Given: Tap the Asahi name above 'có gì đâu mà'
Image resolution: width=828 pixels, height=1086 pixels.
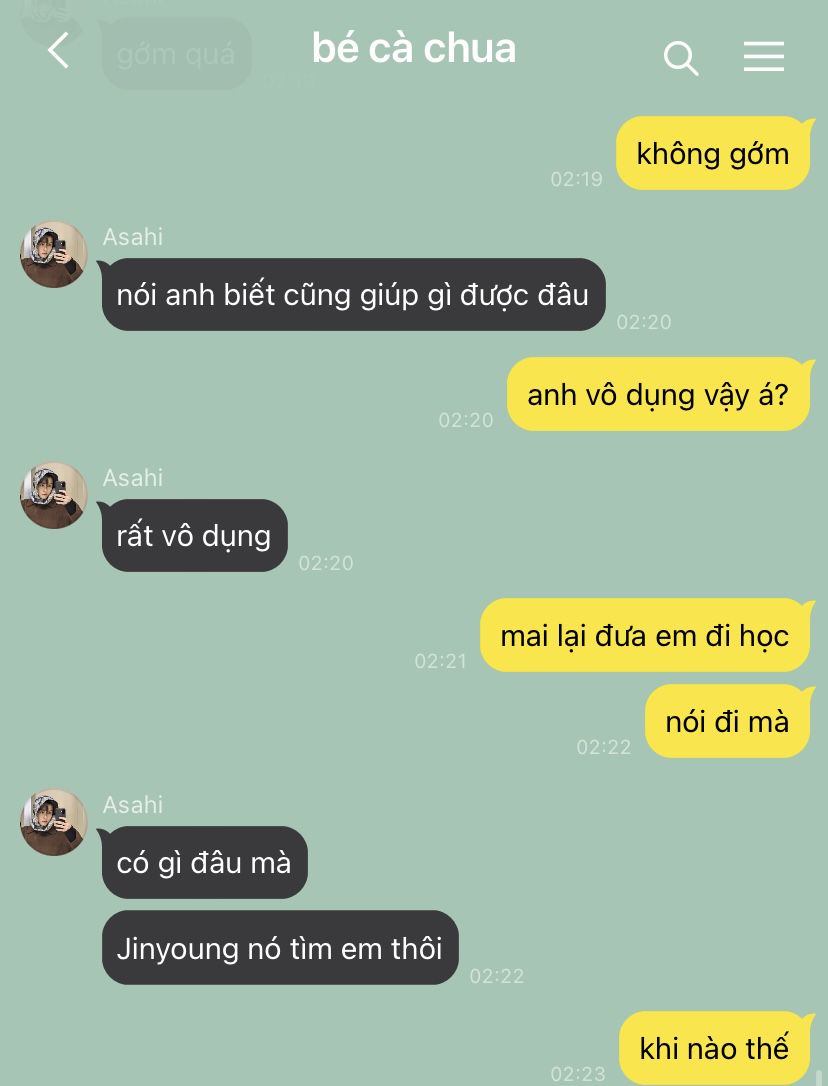Looking at the screenshot, I should pyautogui.click(x=133, y=805).
